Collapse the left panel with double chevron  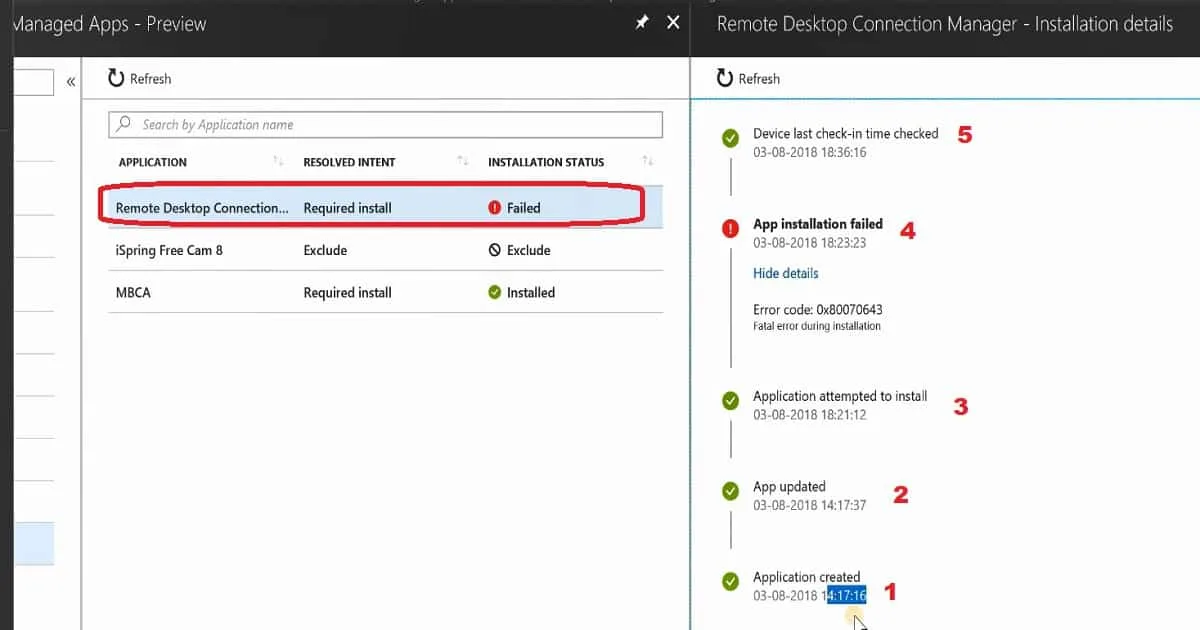70,81
